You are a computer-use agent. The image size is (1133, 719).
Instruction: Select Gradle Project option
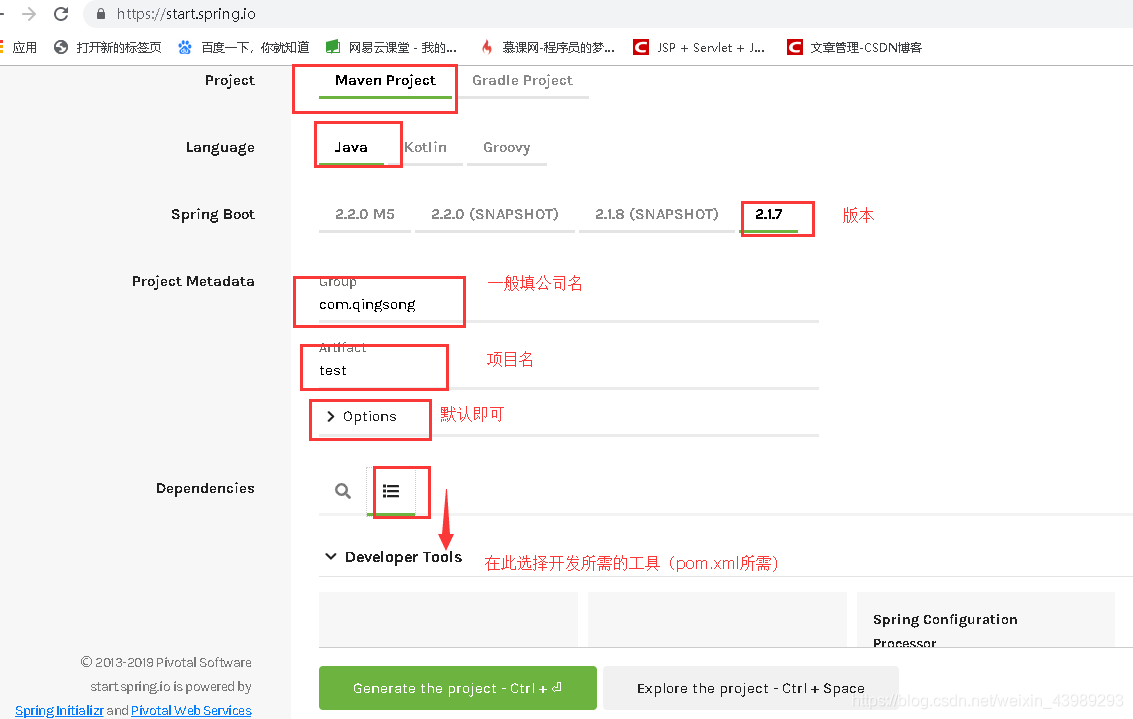(522, 81)
